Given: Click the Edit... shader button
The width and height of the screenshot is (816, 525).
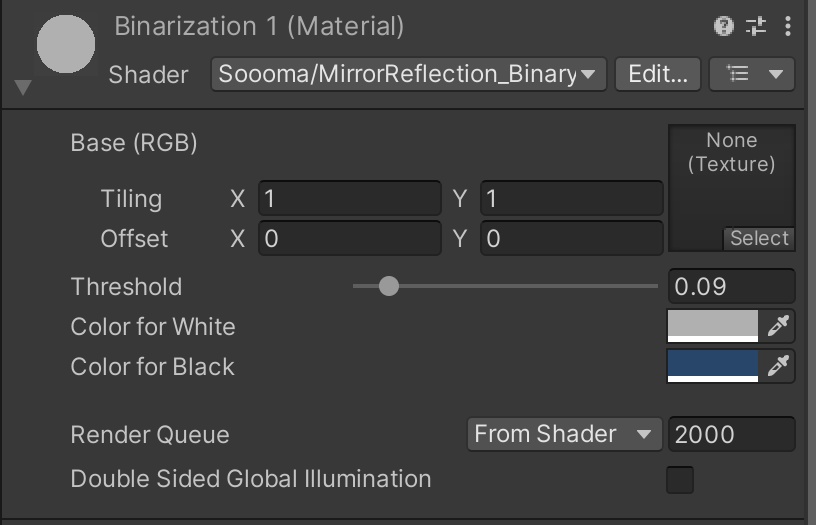Looking at the screenshot, I should click(657, 74).
